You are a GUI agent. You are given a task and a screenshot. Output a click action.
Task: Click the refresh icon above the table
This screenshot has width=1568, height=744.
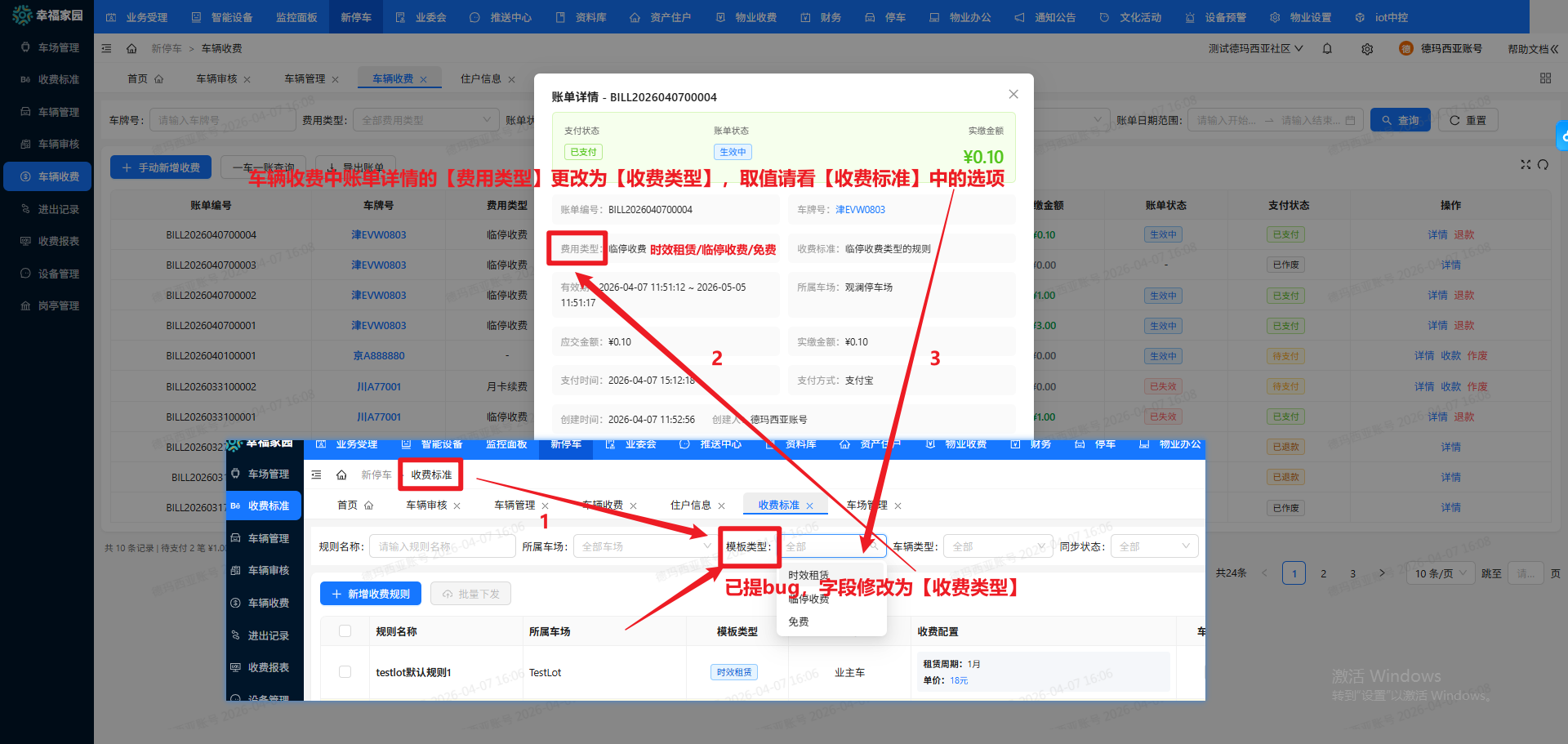[x=1543, y=165]
